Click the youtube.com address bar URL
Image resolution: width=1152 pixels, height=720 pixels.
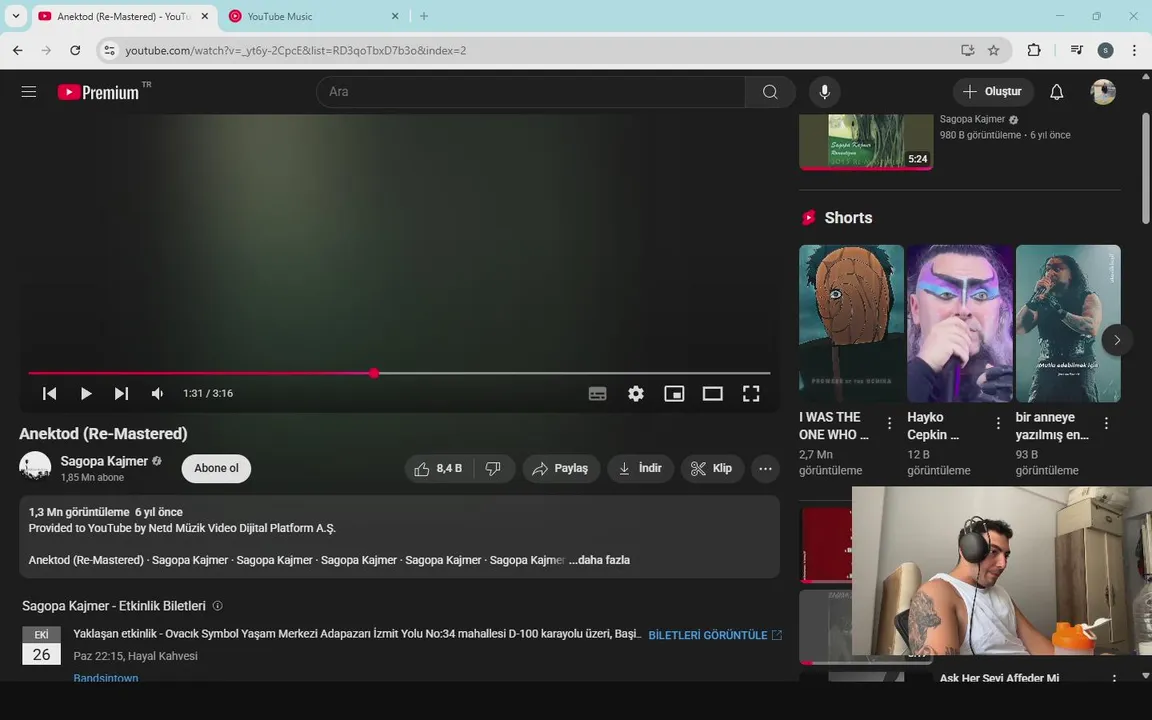click(295, 50)
